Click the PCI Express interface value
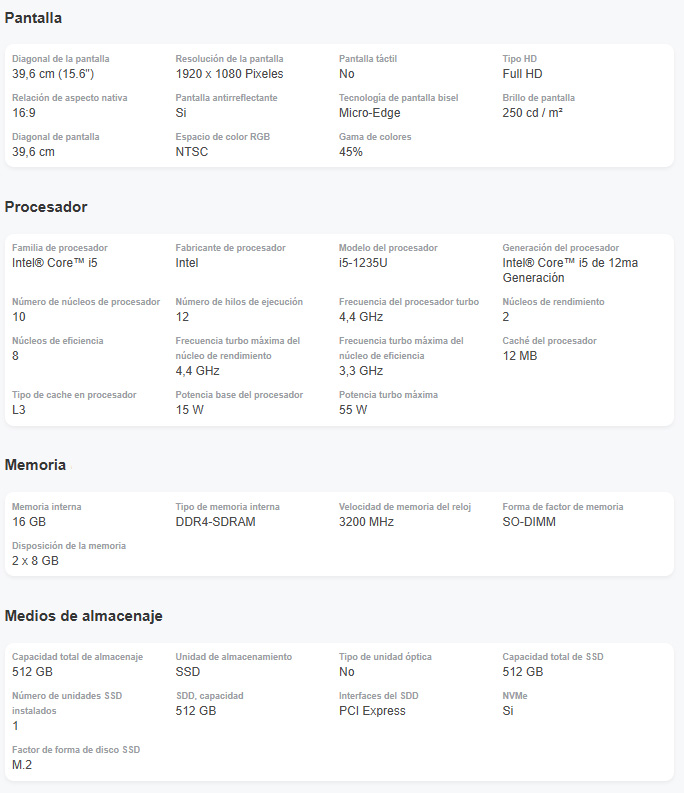The width and height of the screenshot is (684, 793). point(372,711)
